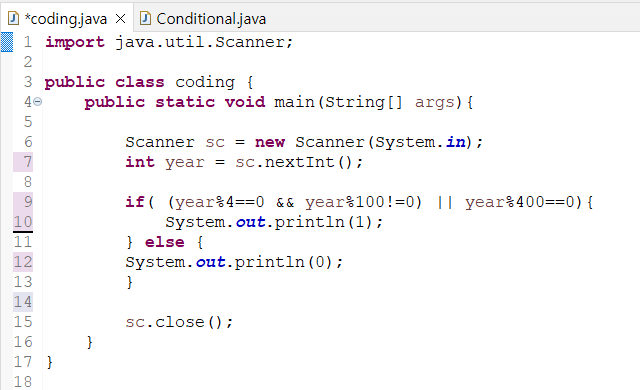Click the '||' operator on line 9
The height and width of the screenshot is (390, 640).
click(444, 202)
